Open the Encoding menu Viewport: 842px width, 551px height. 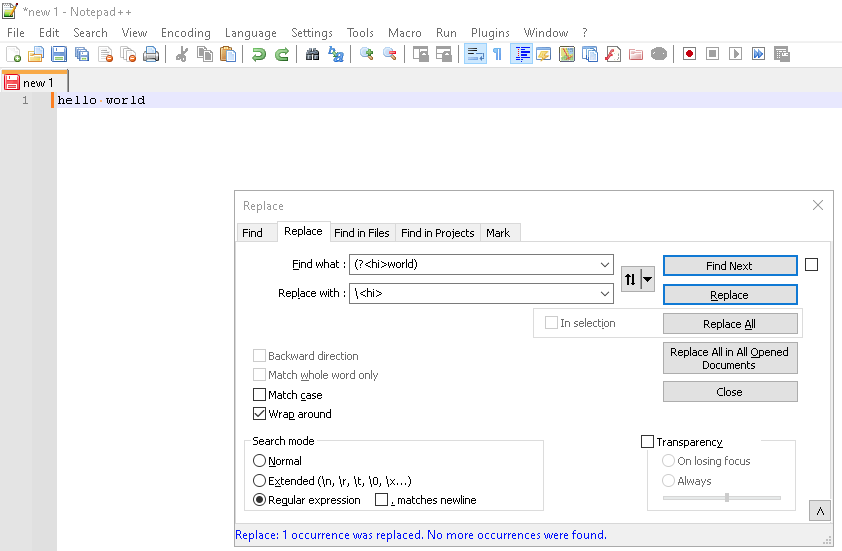(185, 33)
